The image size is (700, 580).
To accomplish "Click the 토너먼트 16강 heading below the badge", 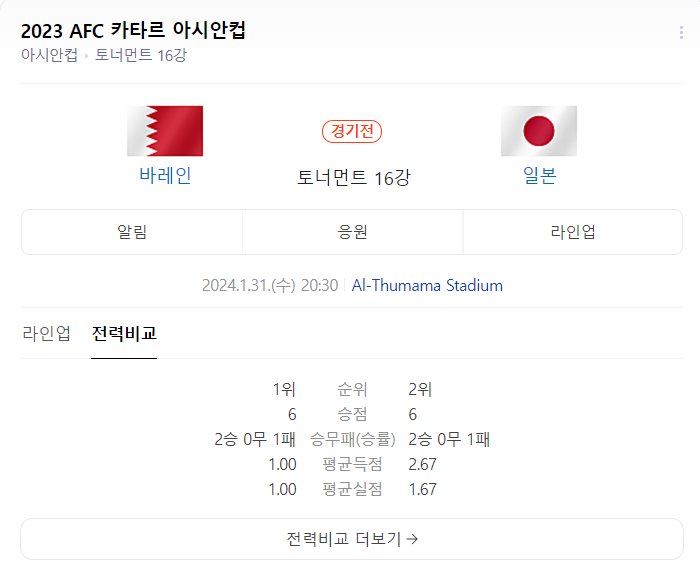I will tap(353, 178).
